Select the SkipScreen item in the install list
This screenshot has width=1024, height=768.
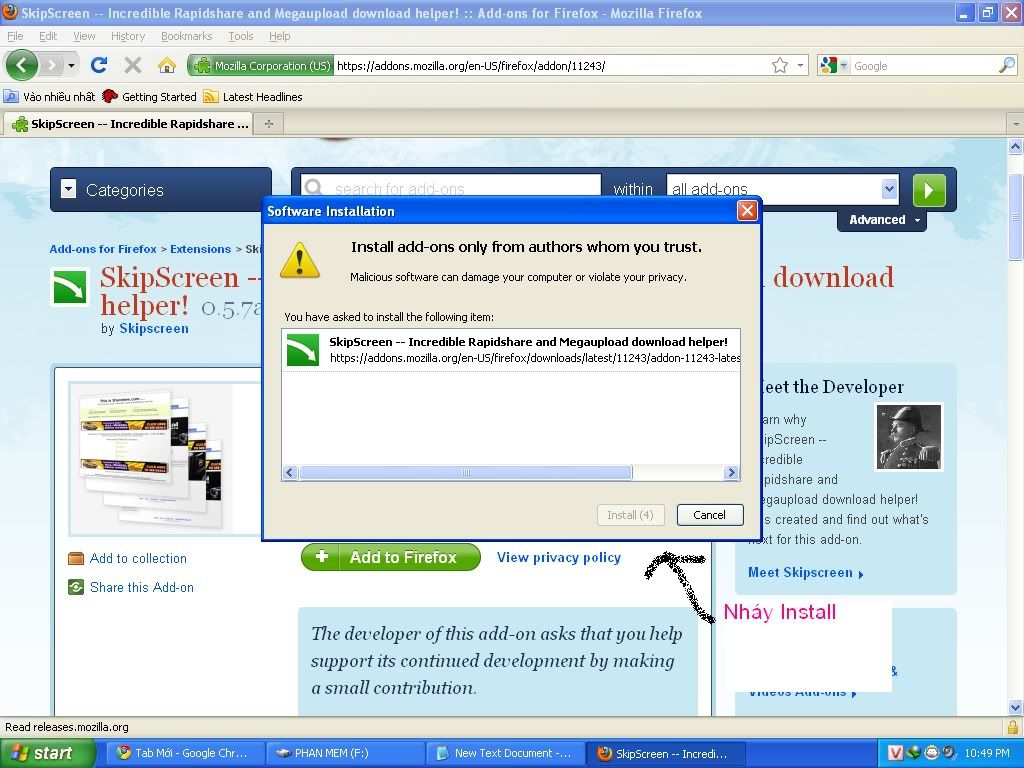pyautogui.click(x=511, y=349)
